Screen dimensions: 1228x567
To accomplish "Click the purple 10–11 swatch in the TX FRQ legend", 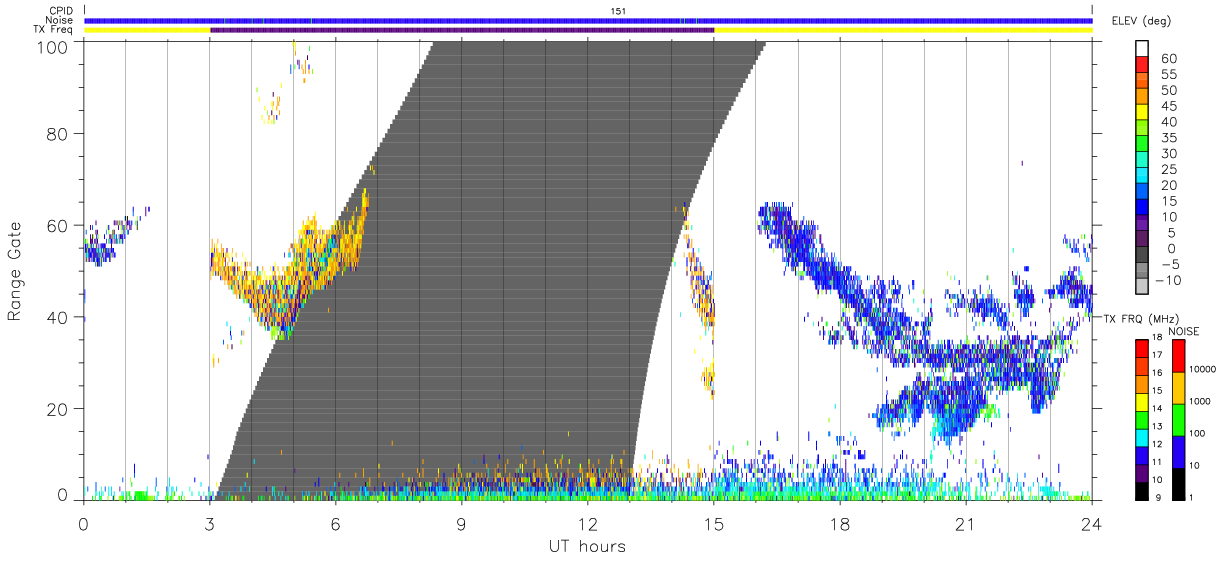I will (1142, 471).
